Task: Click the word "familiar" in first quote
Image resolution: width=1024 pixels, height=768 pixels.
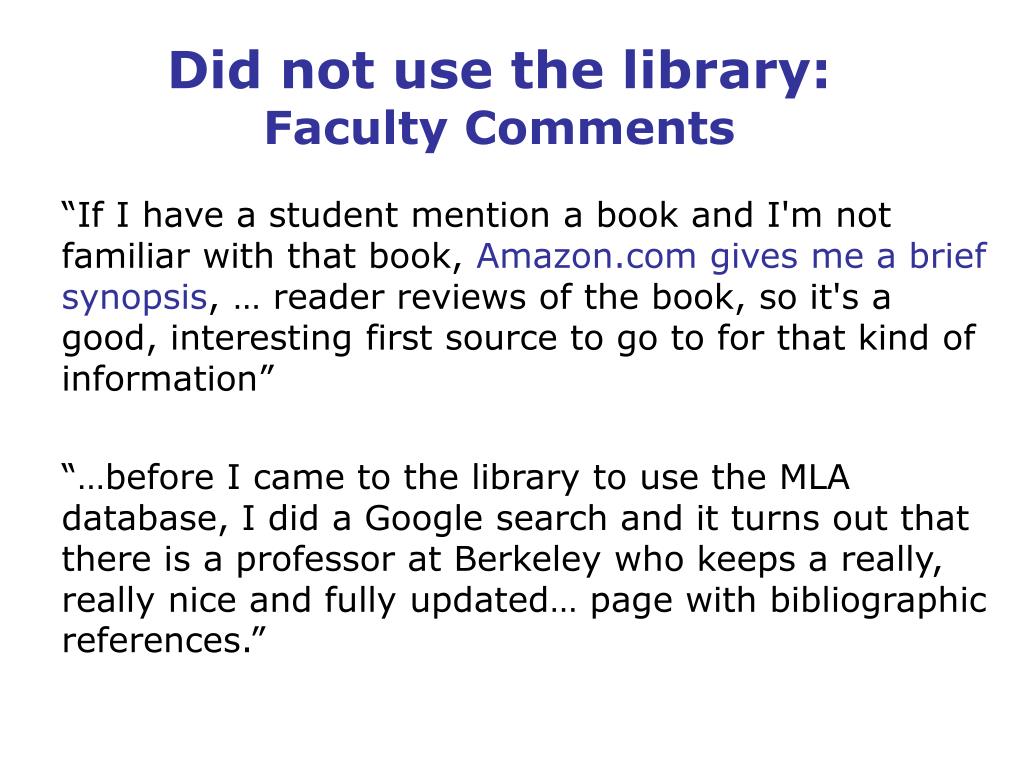Action: point(125,256)
